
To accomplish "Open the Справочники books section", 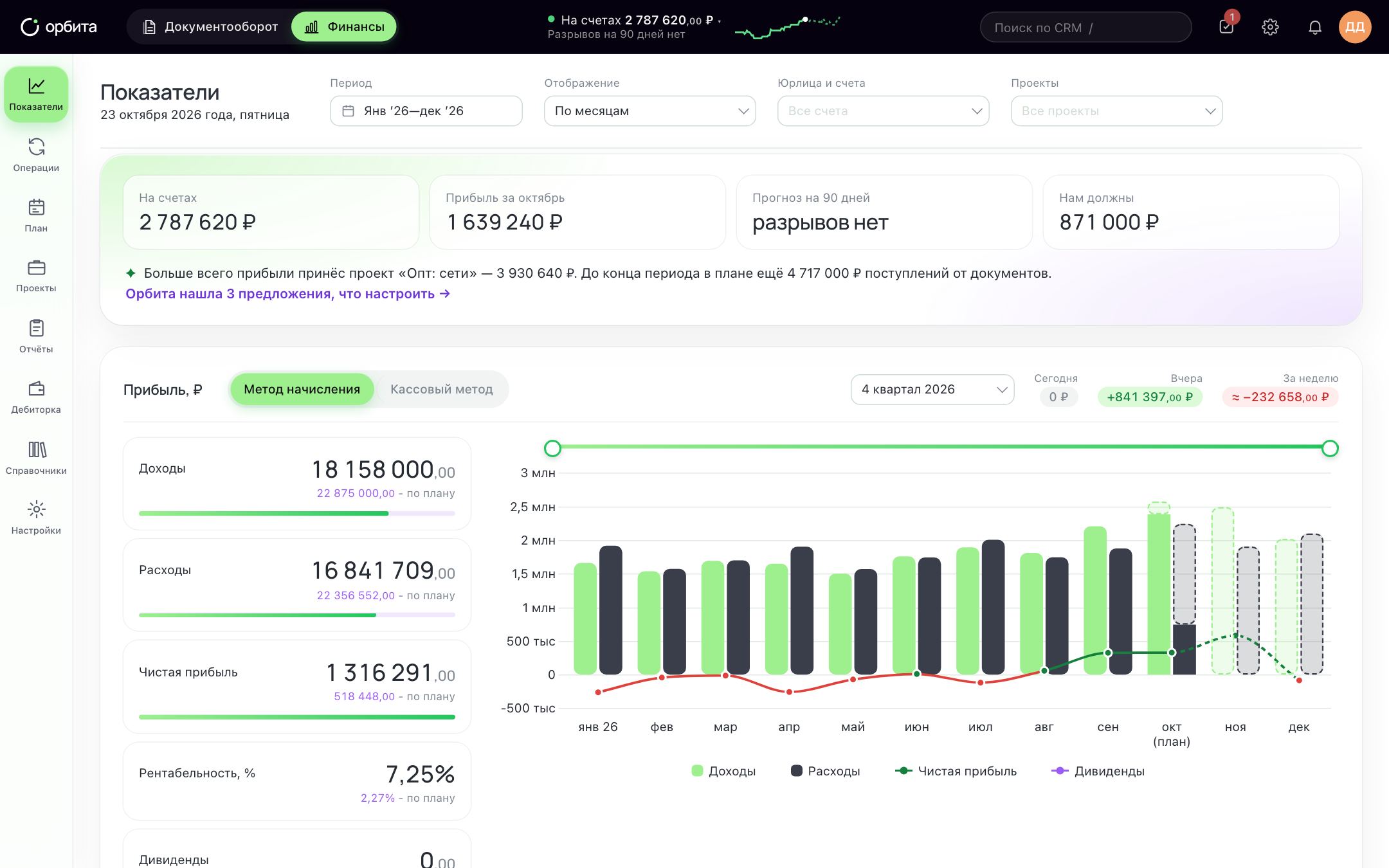I will coord(36,458).
